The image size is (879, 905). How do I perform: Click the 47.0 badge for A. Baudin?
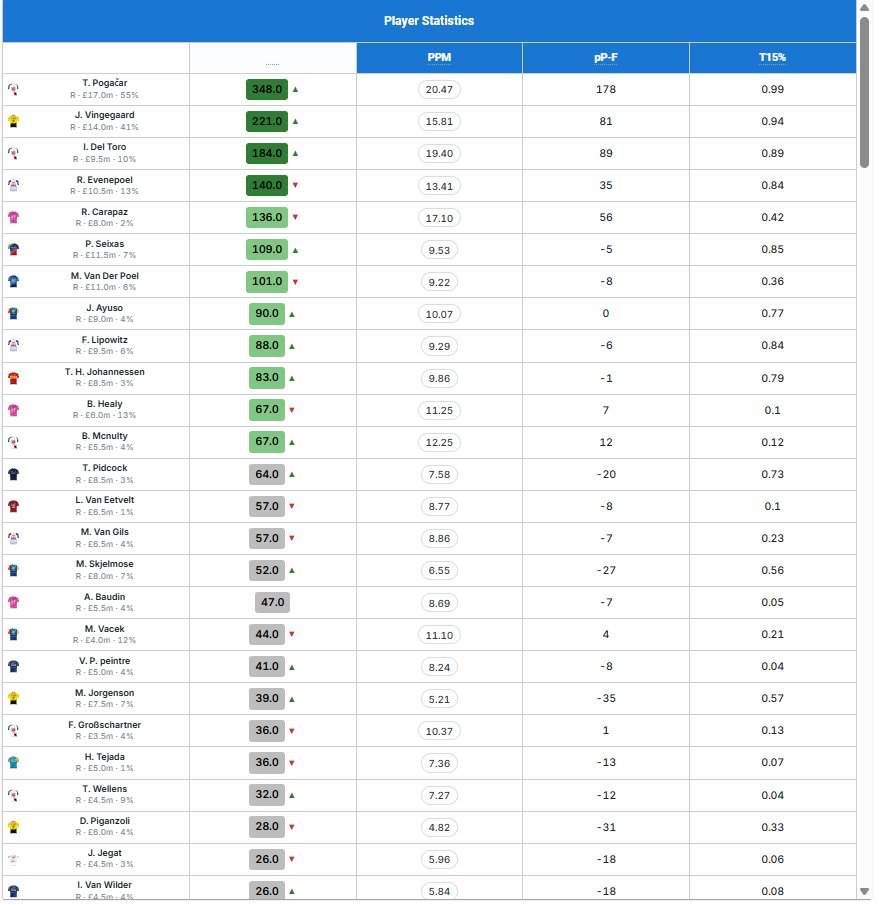[272, 603]
